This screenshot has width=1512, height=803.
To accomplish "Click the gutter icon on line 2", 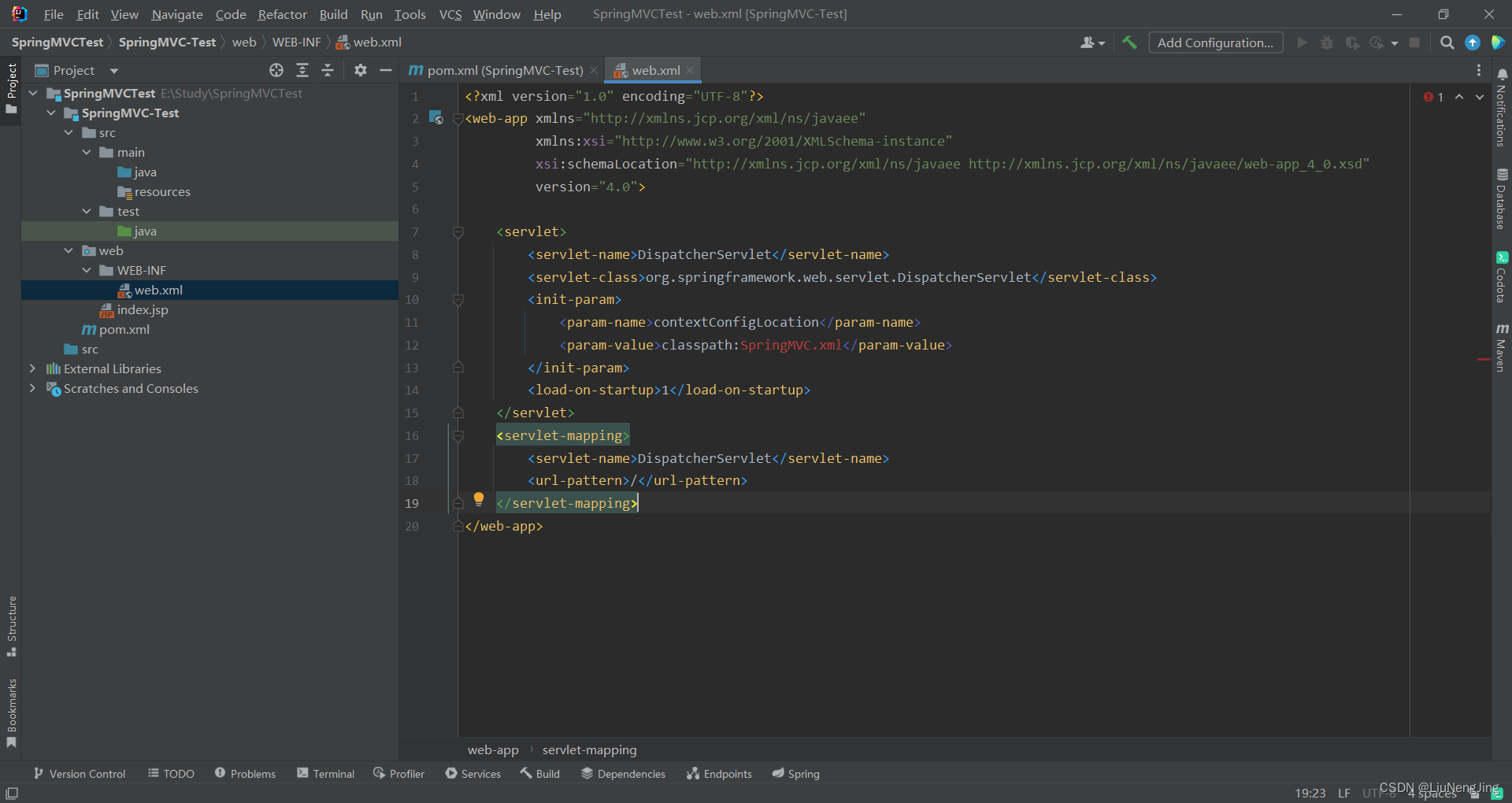I will pos(435,118).
